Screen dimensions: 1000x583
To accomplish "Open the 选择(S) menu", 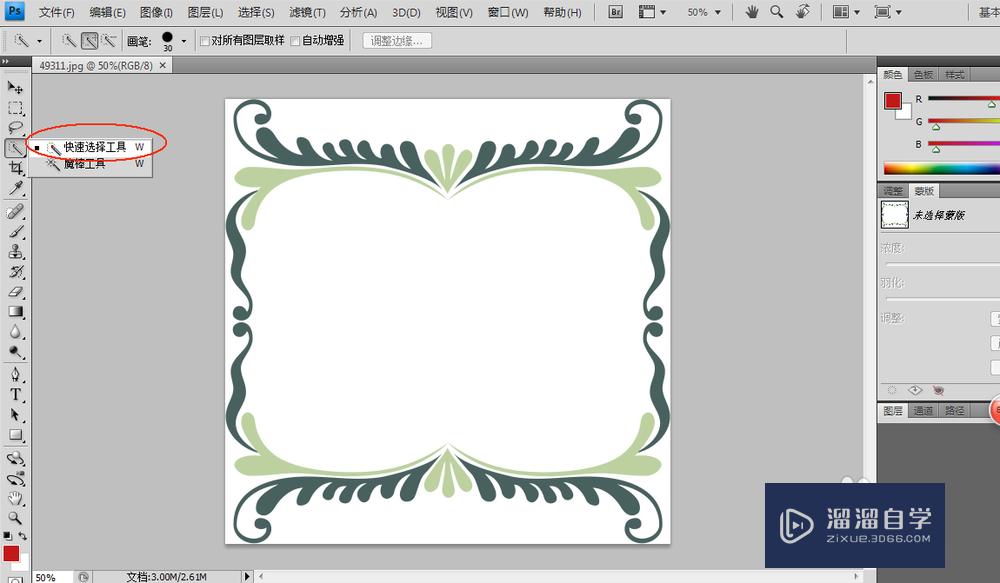I will click(256, 12).
